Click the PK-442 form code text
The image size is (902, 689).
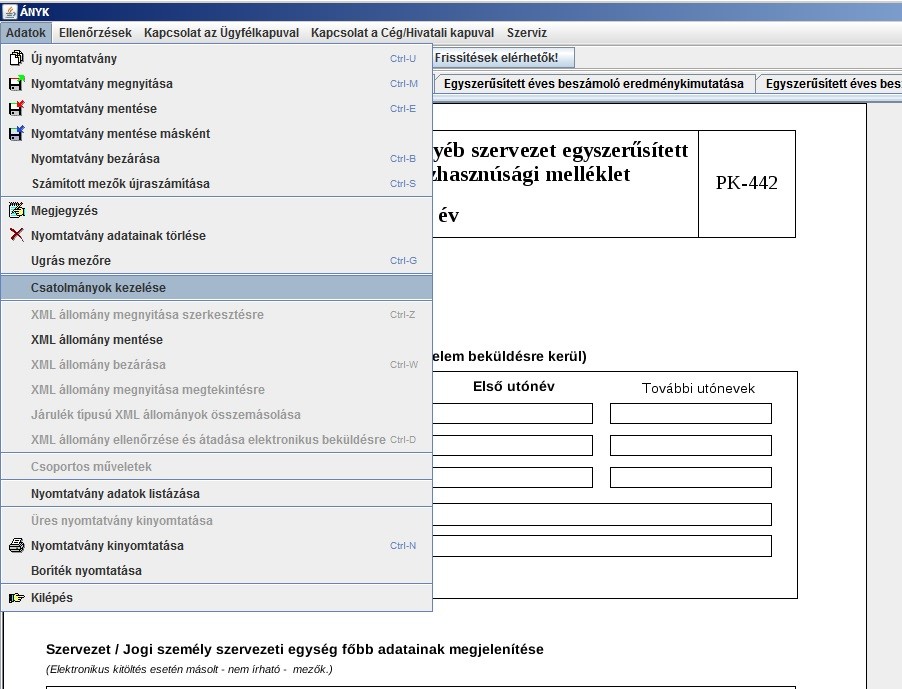747,183
